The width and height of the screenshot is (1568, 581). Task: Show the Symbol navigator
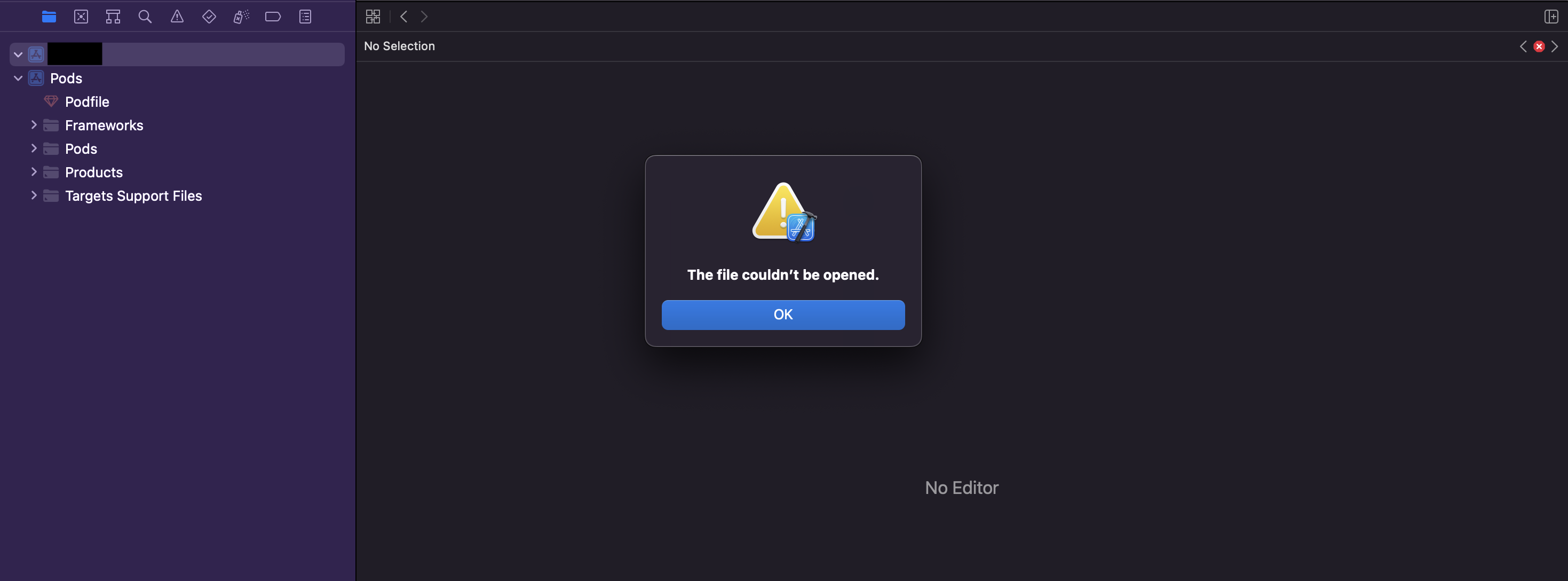coord(113,17)
